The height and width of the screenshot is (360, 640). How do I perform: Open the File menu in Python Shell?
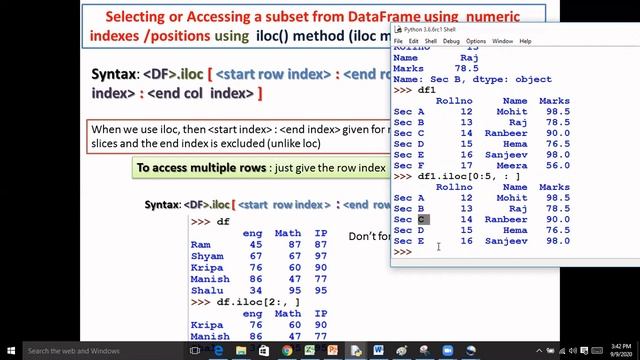tap(398, 41)
